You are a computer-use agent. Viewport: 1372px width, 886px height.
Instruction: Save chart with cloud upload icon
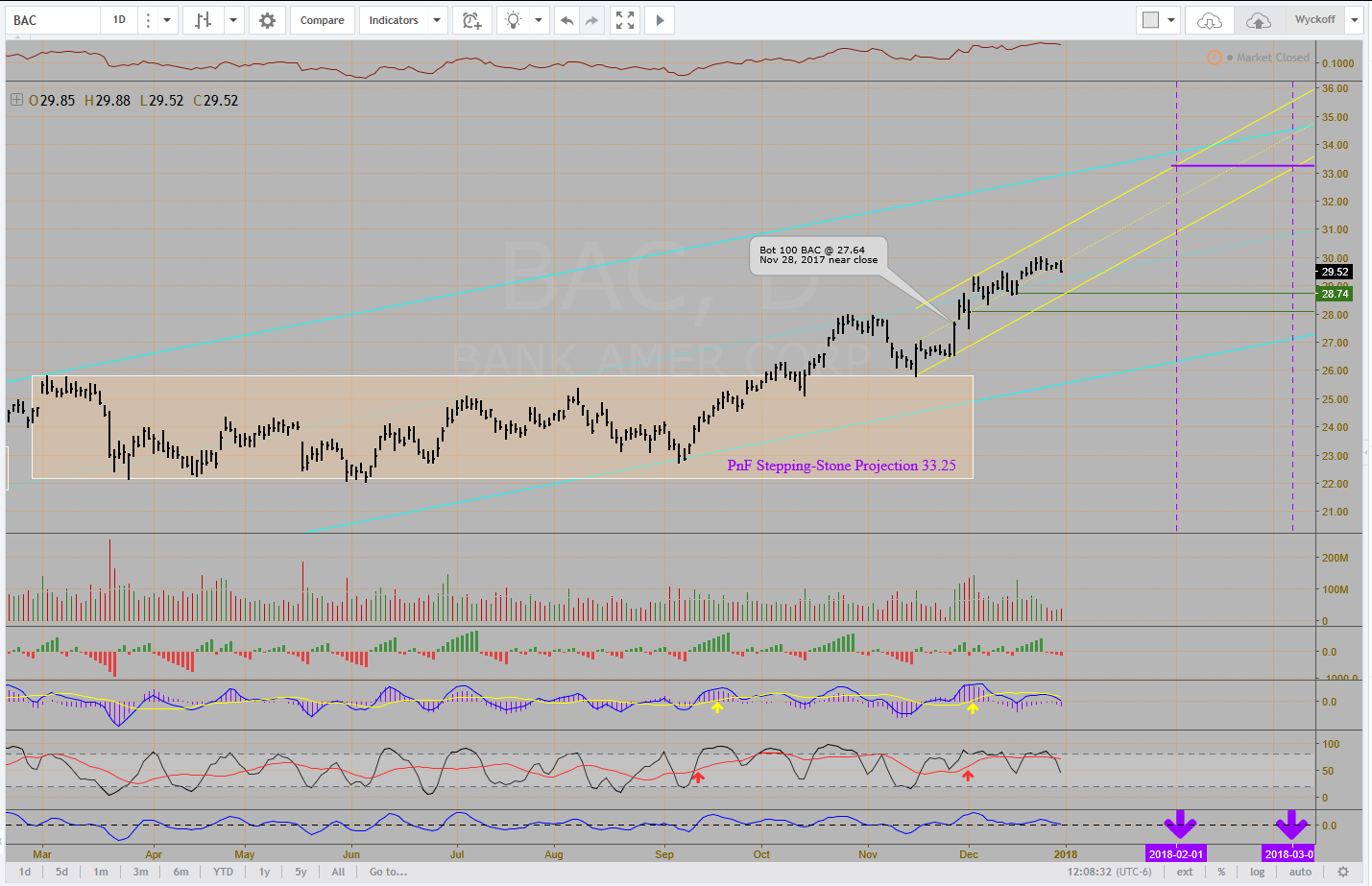pyautogui.click(x=1258, y=20)
